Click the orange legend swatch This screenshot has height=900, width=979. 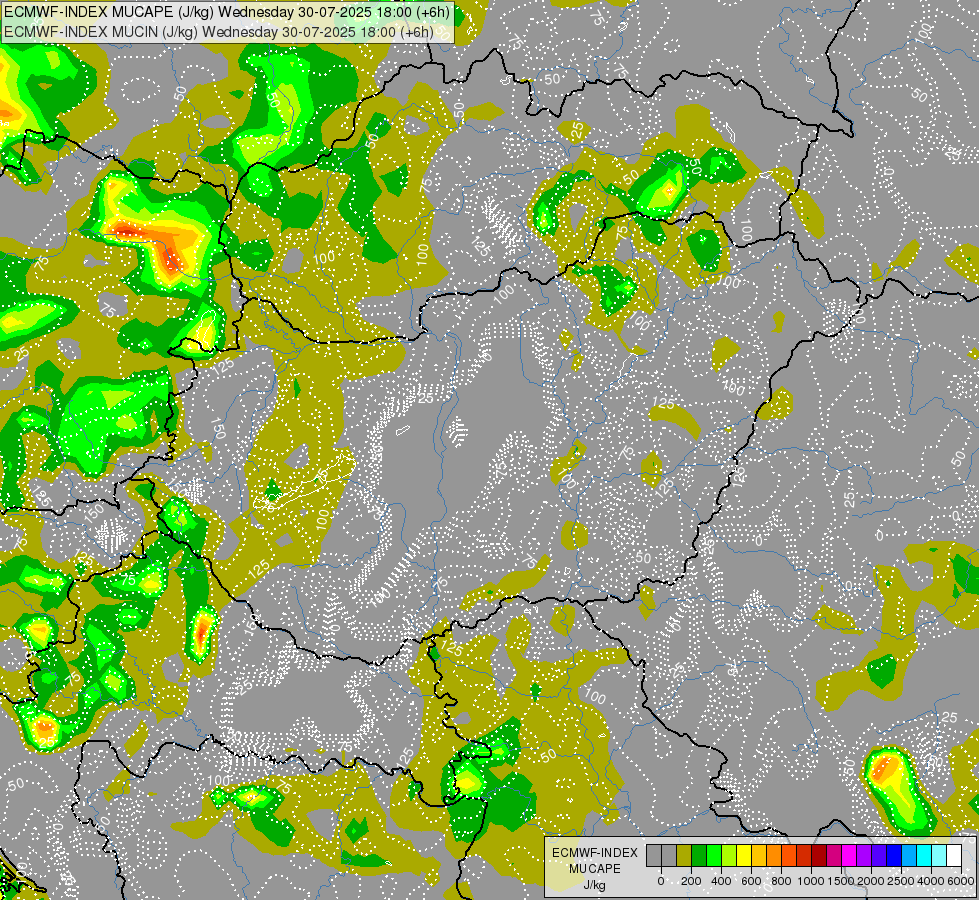pyautogui.click(x=775, y=855)
